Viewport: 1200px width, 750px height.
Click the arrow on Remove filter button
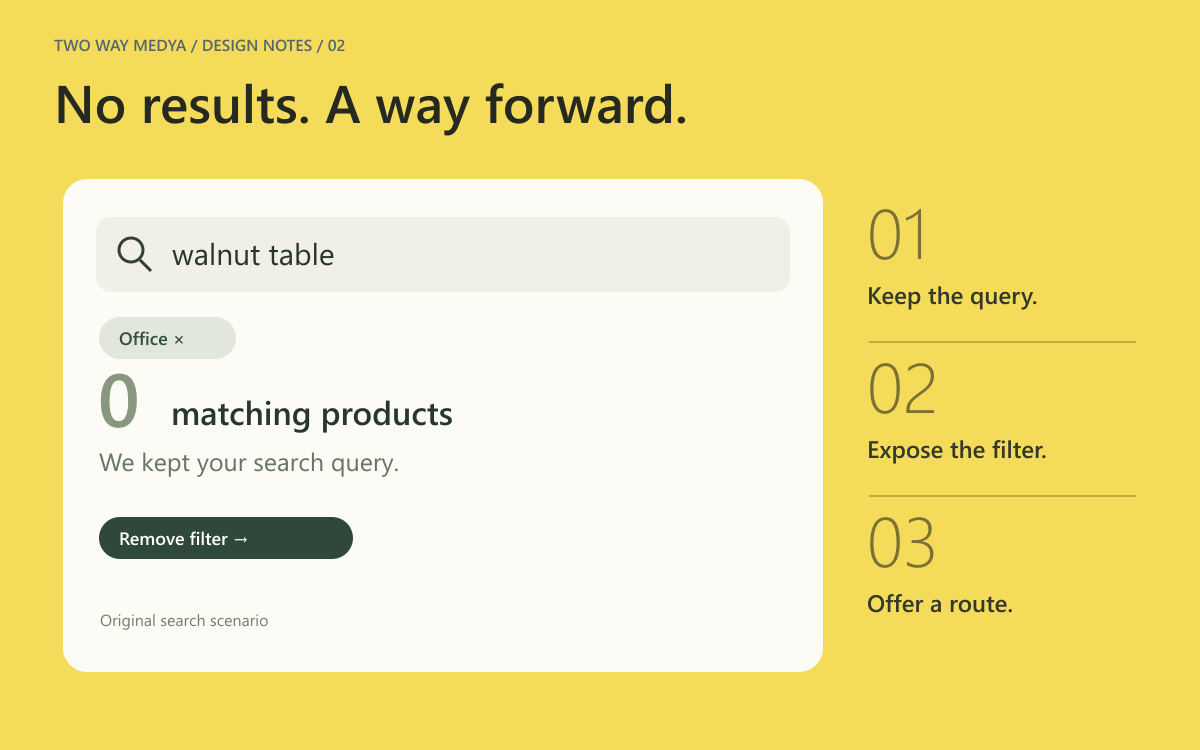[x=240, y=539]
